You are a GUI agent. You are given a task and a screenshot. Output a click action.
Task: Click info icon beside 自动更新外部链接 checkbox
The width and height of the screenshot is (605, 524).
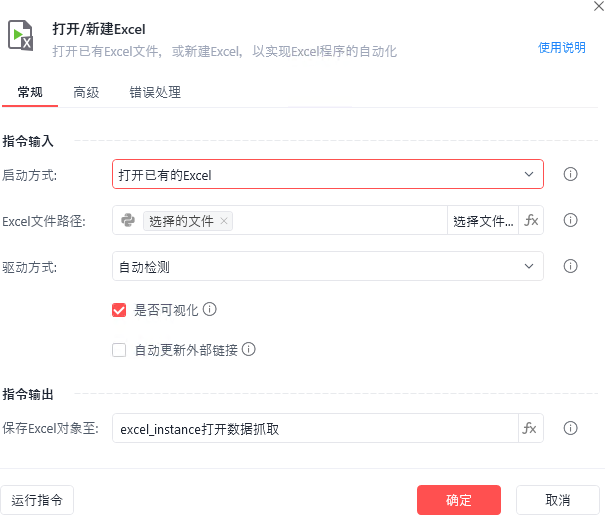tap(248, 349)
